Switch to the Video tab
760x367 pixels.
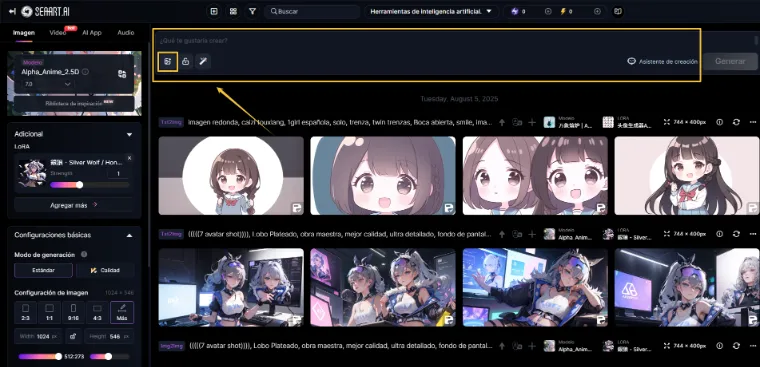58,33
